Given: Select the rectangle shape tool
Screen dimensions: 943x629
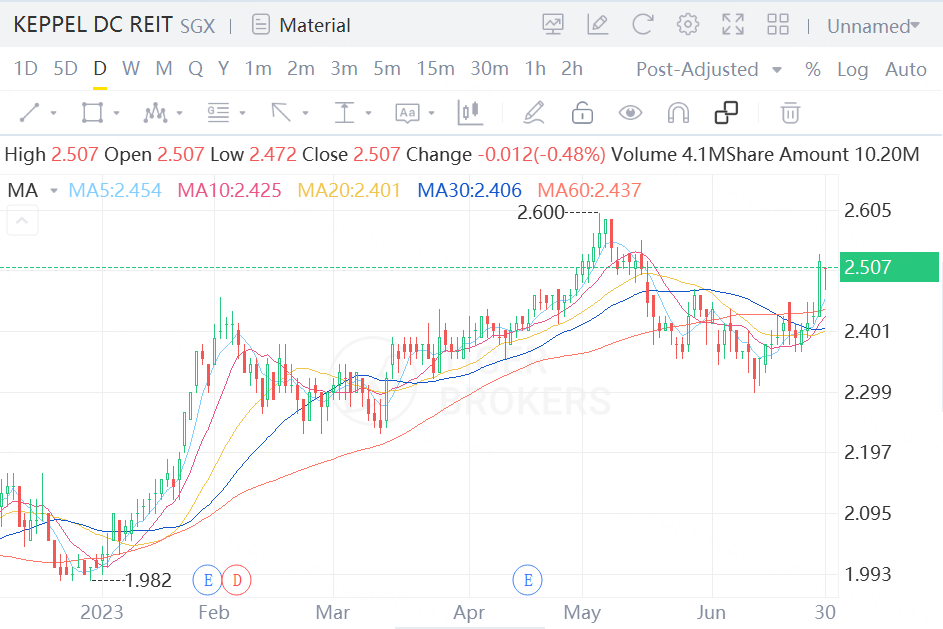Looking at the screenshot, I should click(92, 112).
